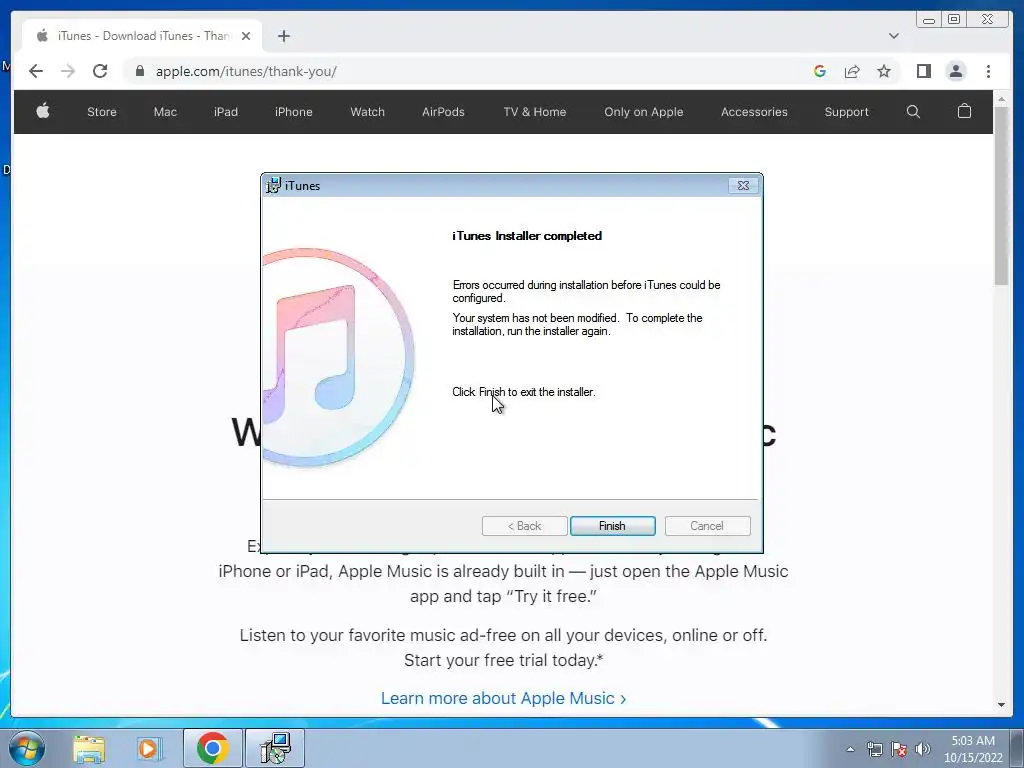Click Finish to exit the iTunes installer
Image resolution: width=1024 pixels, height=768 pixels.
tap(612, 526)
